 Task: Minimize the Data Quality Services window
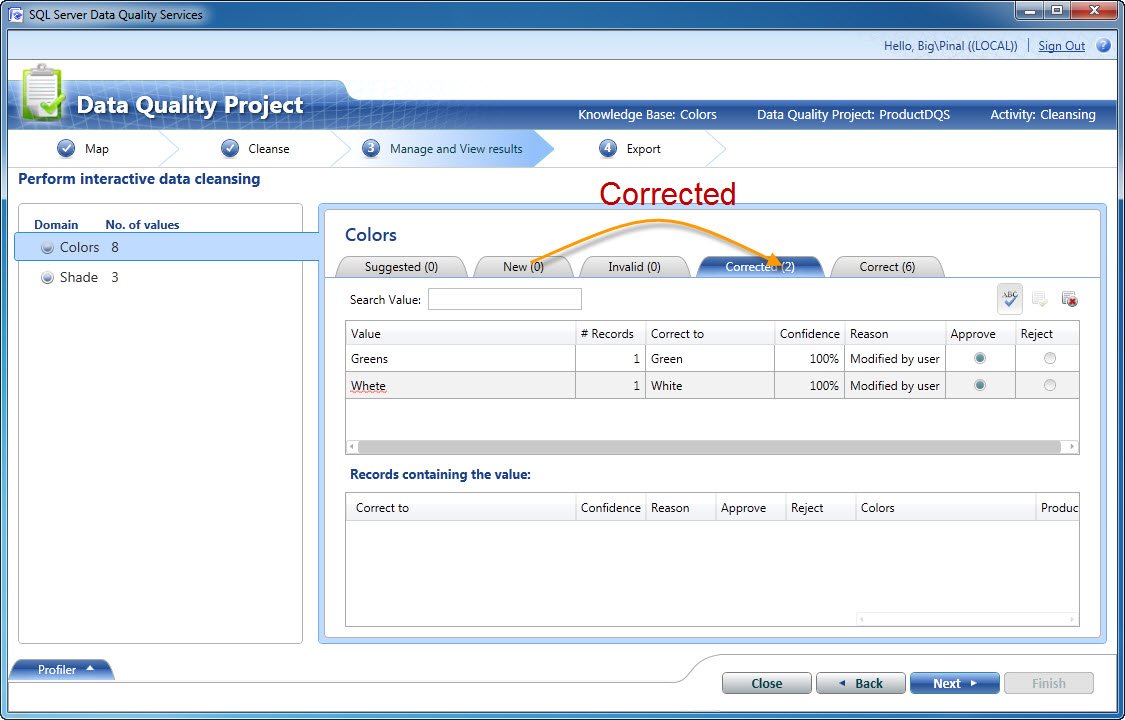point(1030,11)
